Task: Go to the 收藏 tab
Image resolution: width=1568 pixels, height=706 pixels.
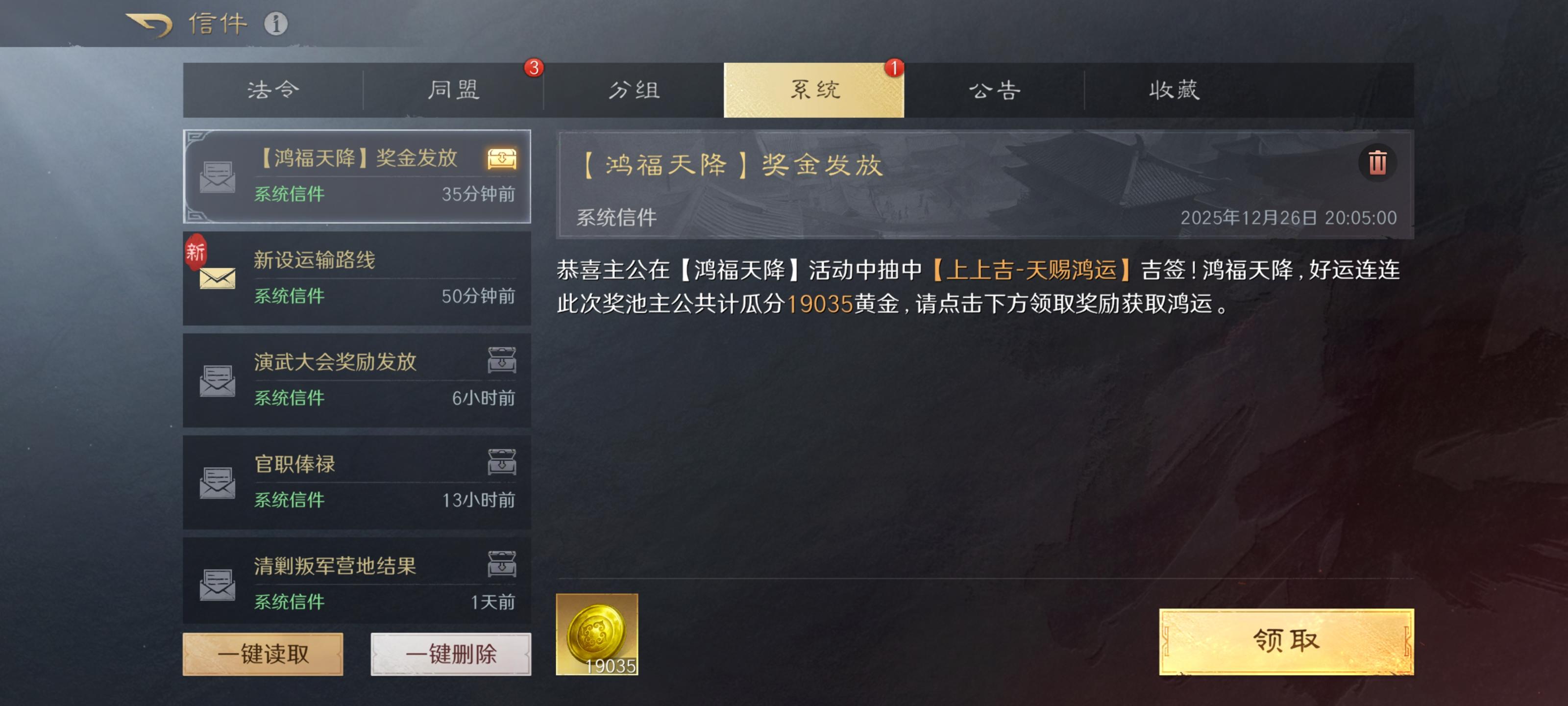Action: pyautogui.click(x=1174, y=90)
